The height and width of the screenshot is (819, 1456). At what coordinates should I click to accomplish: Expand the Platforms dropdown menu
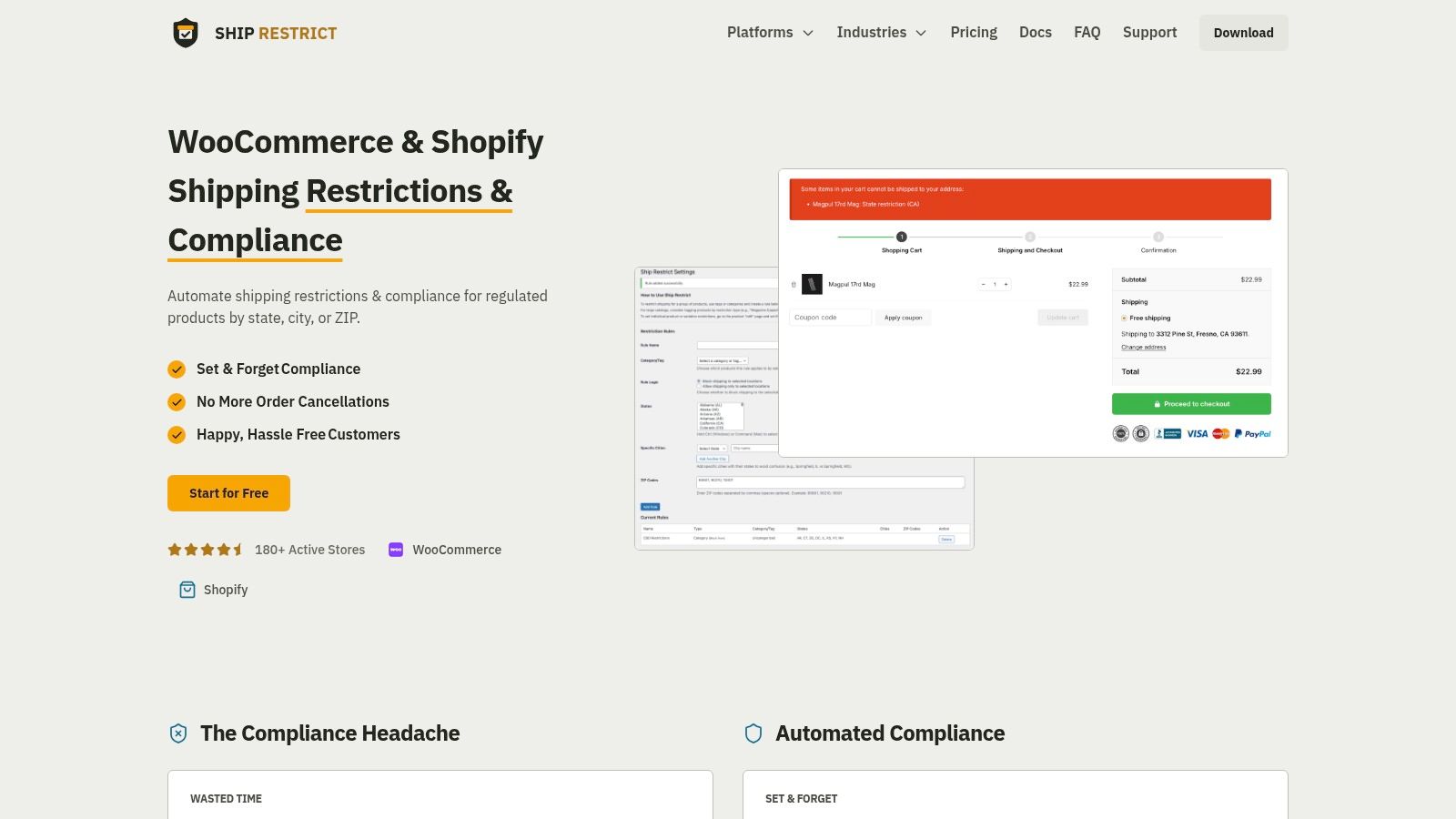pos(770,33)
